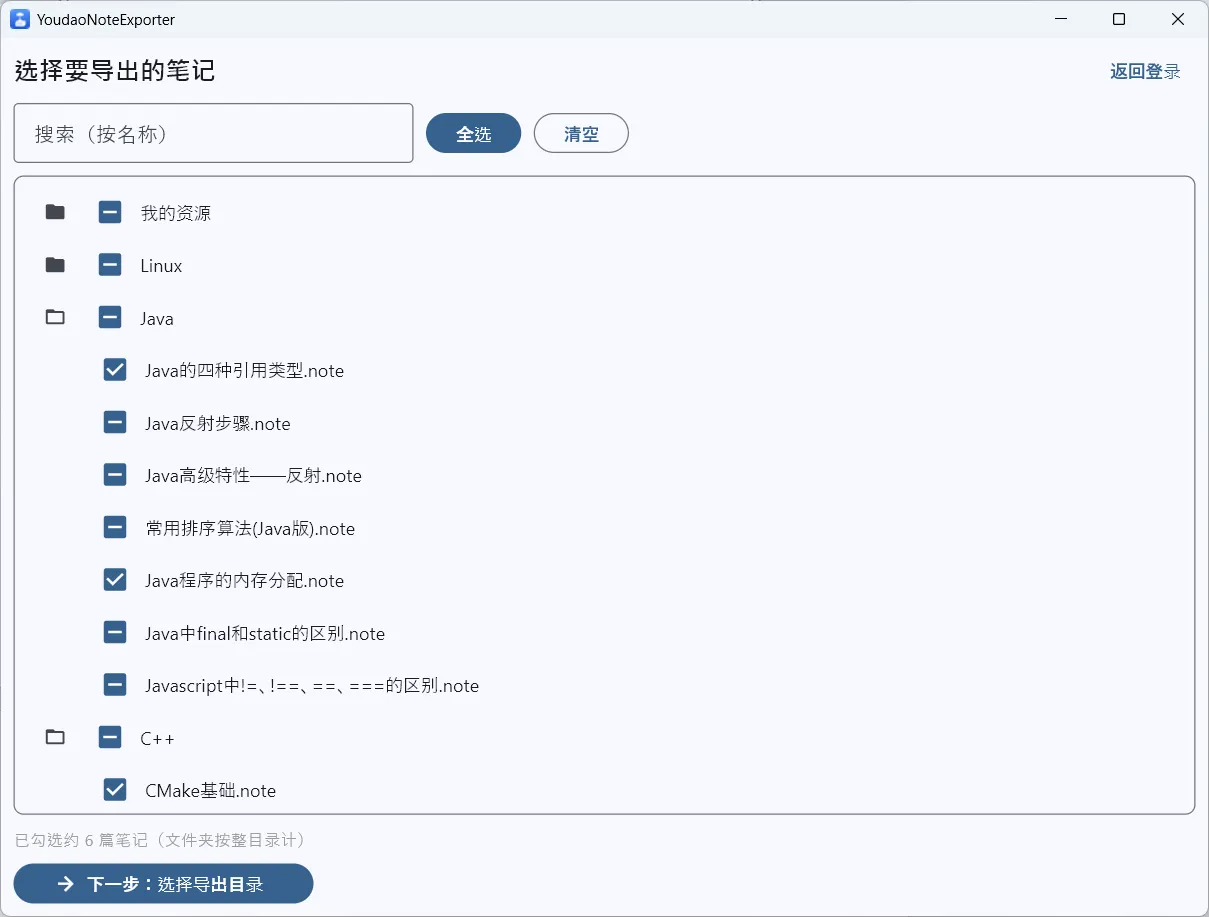The image size is (1209, 917).
Task: Click the text Java反射步骤.note
Action: (218, 424)
